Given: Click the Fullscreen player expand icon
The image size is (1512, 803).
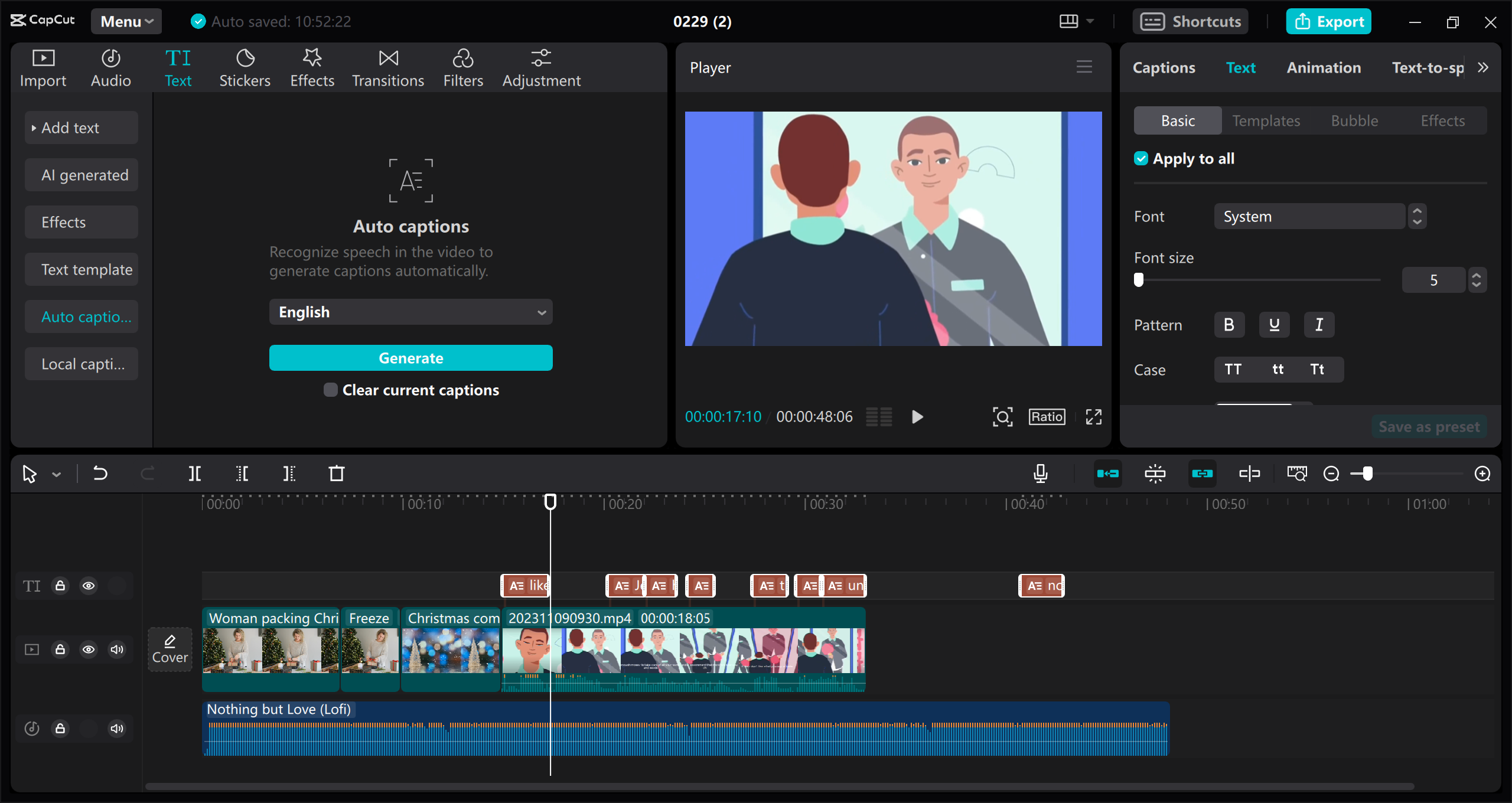Looking at the screenshot, I should click(1094, 416).
